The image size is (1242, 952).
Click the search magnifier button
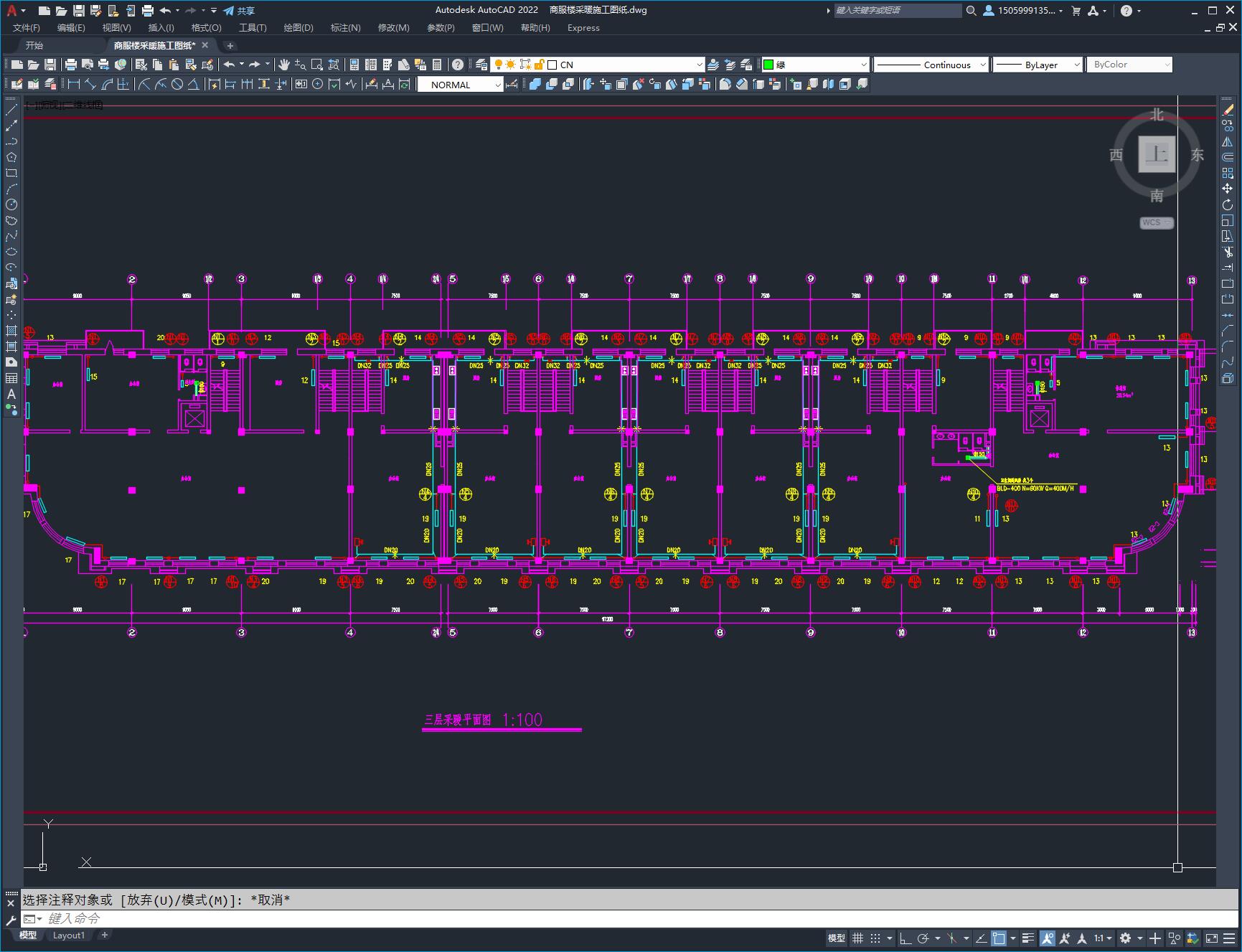(971, 10)
